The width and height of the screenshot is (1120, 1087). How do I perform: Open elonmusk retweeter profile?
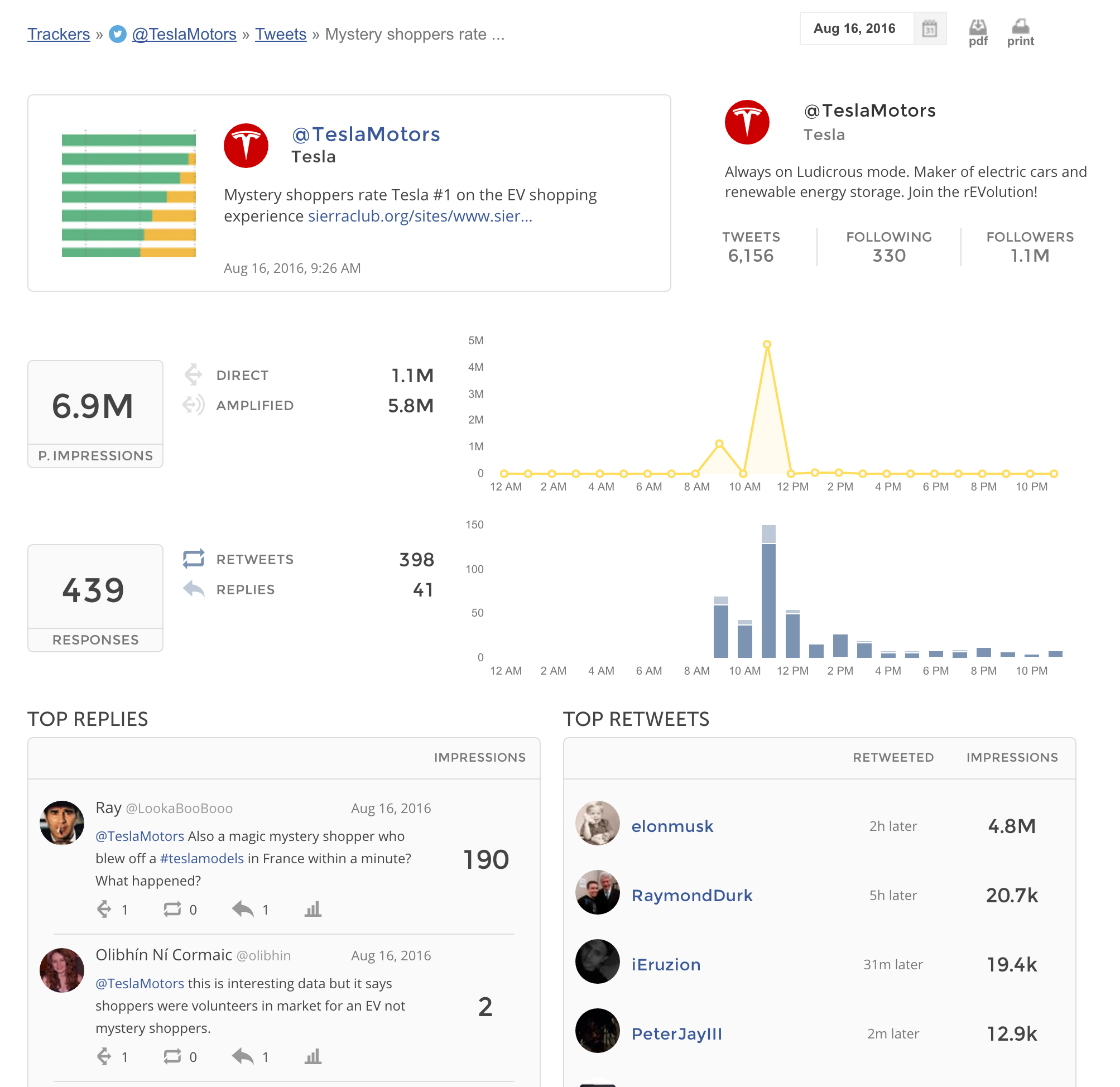(x=672, y=826)
